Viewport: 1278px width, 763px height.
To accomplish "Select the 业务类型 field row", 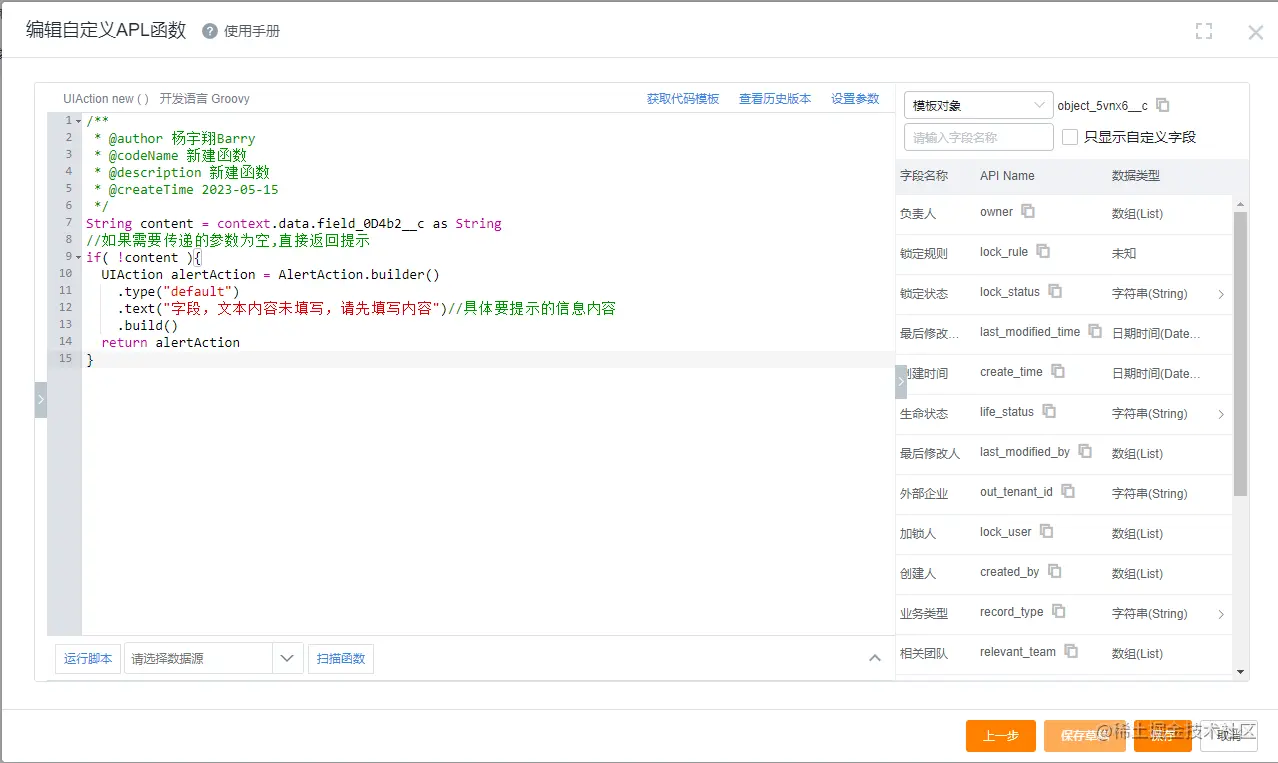I will pos(1064,614).
